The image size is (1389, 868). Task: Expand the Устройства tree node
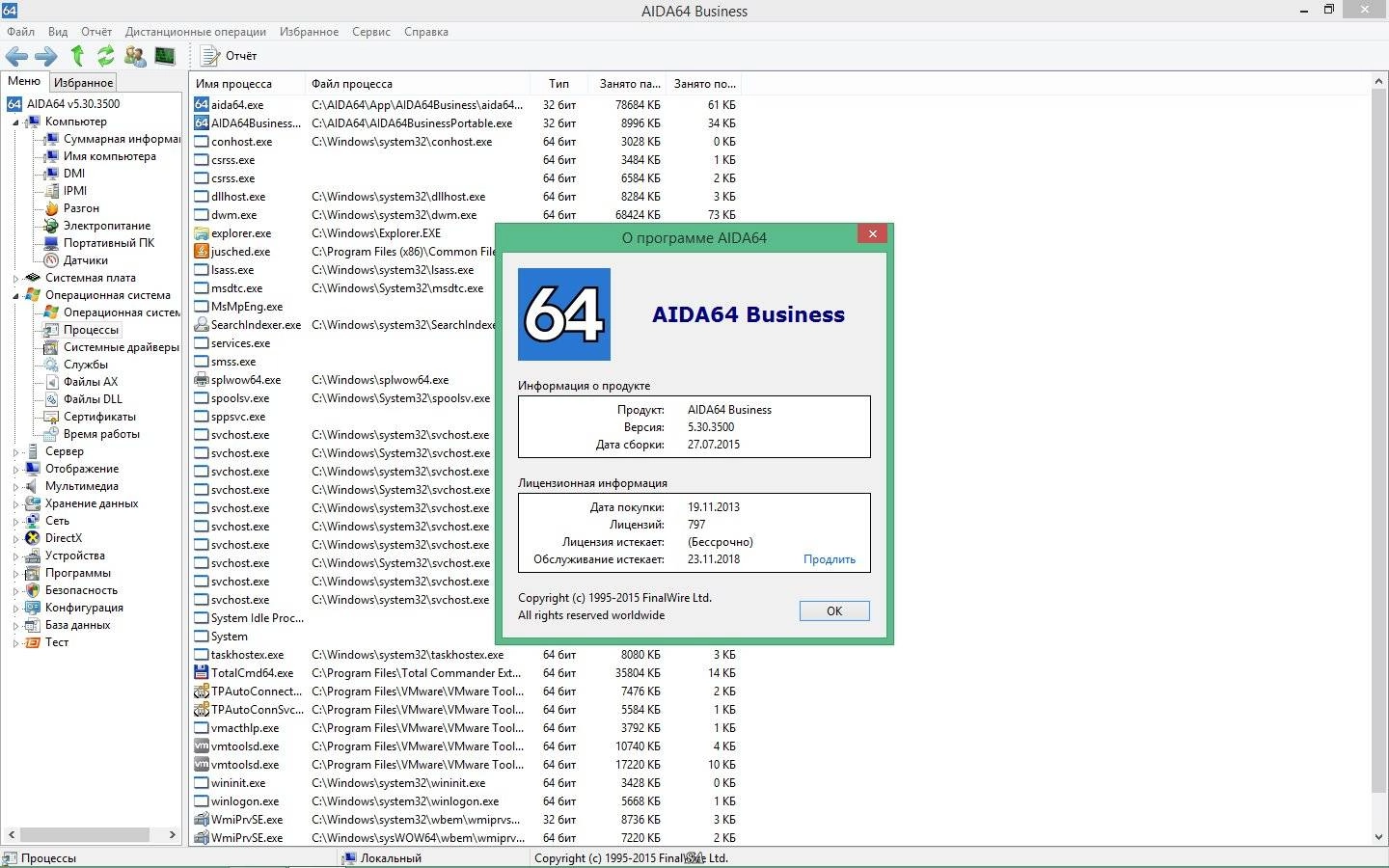click(15, 556)
